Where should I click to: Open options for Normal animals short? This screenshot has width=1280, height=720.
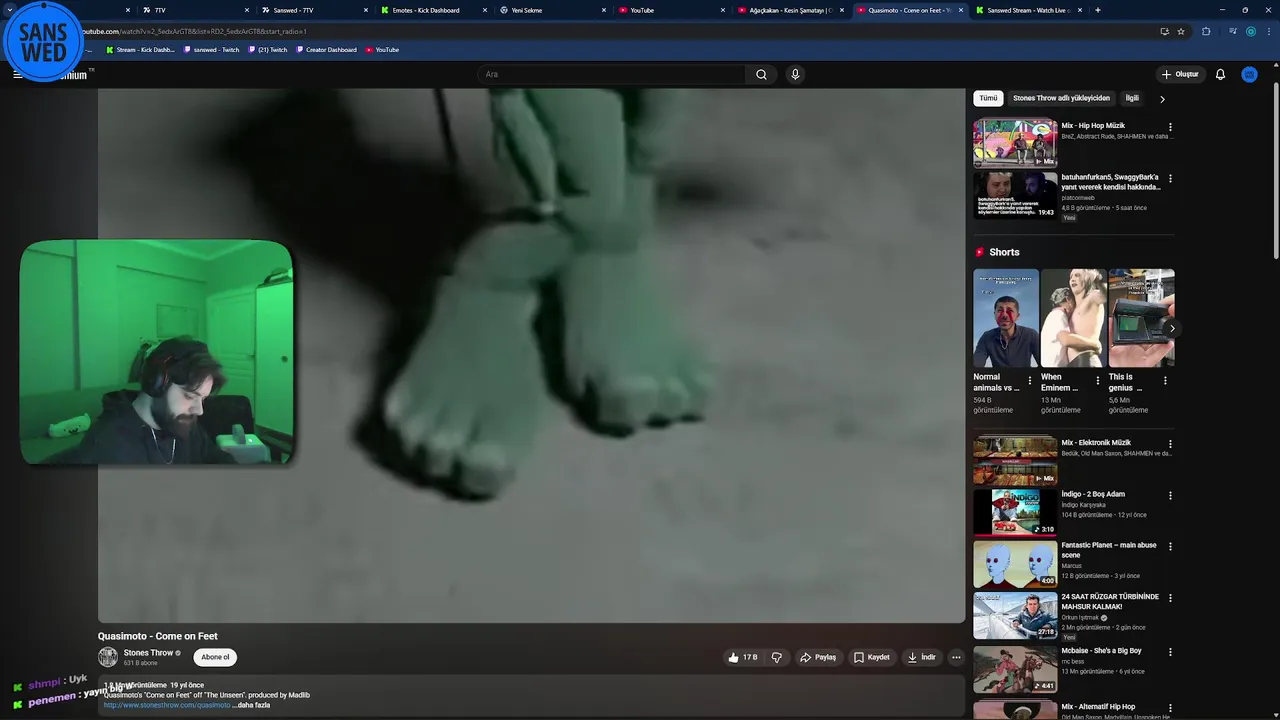pyautogui.click(x=1030, y=380)
